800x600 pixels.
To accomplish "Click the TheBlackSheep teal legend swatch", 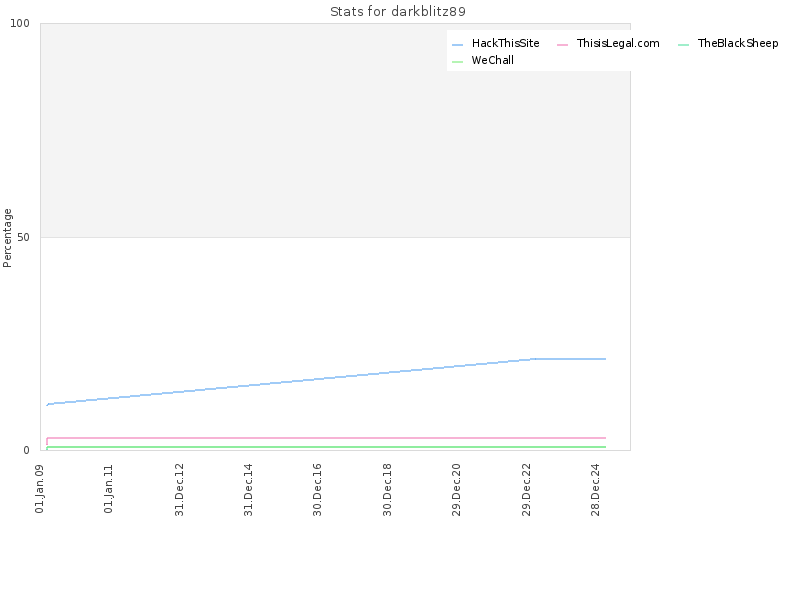I will coord(683,45).
